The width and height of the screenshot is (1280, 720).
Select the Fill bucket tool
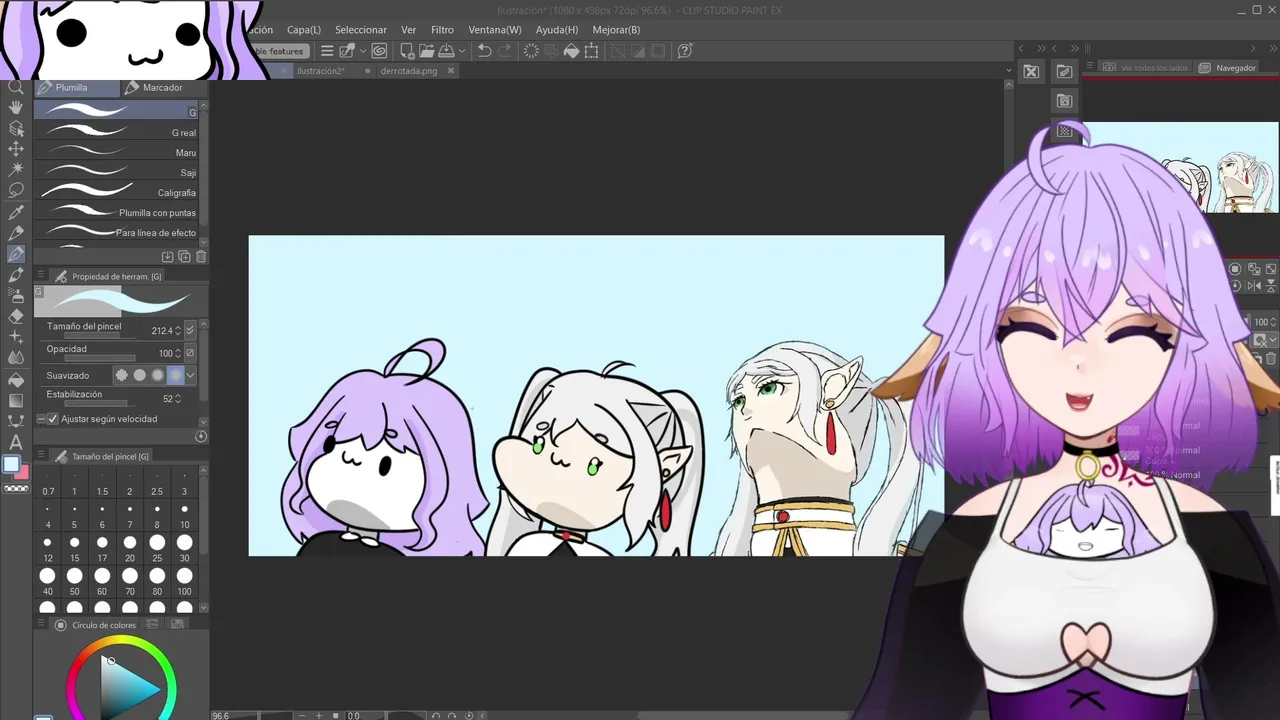[16, 379]
